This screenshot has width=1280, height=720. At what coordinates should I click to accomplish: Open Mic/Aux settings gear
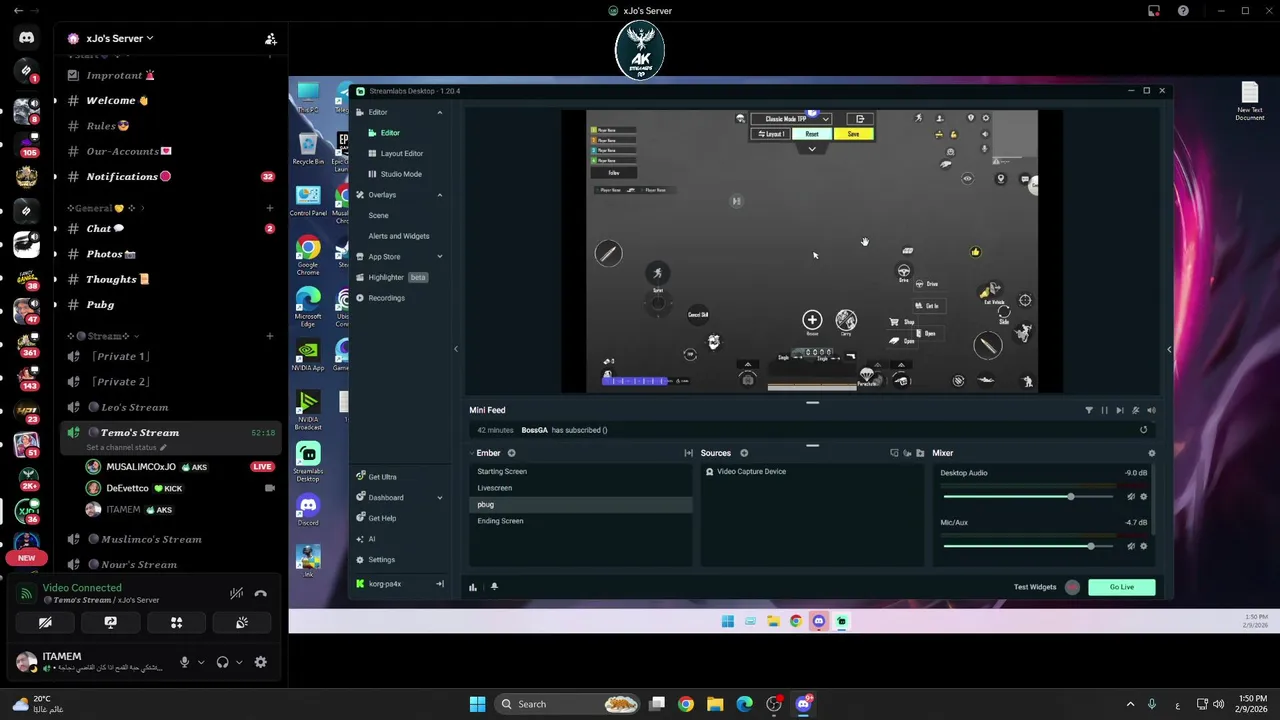[1143, 546]
